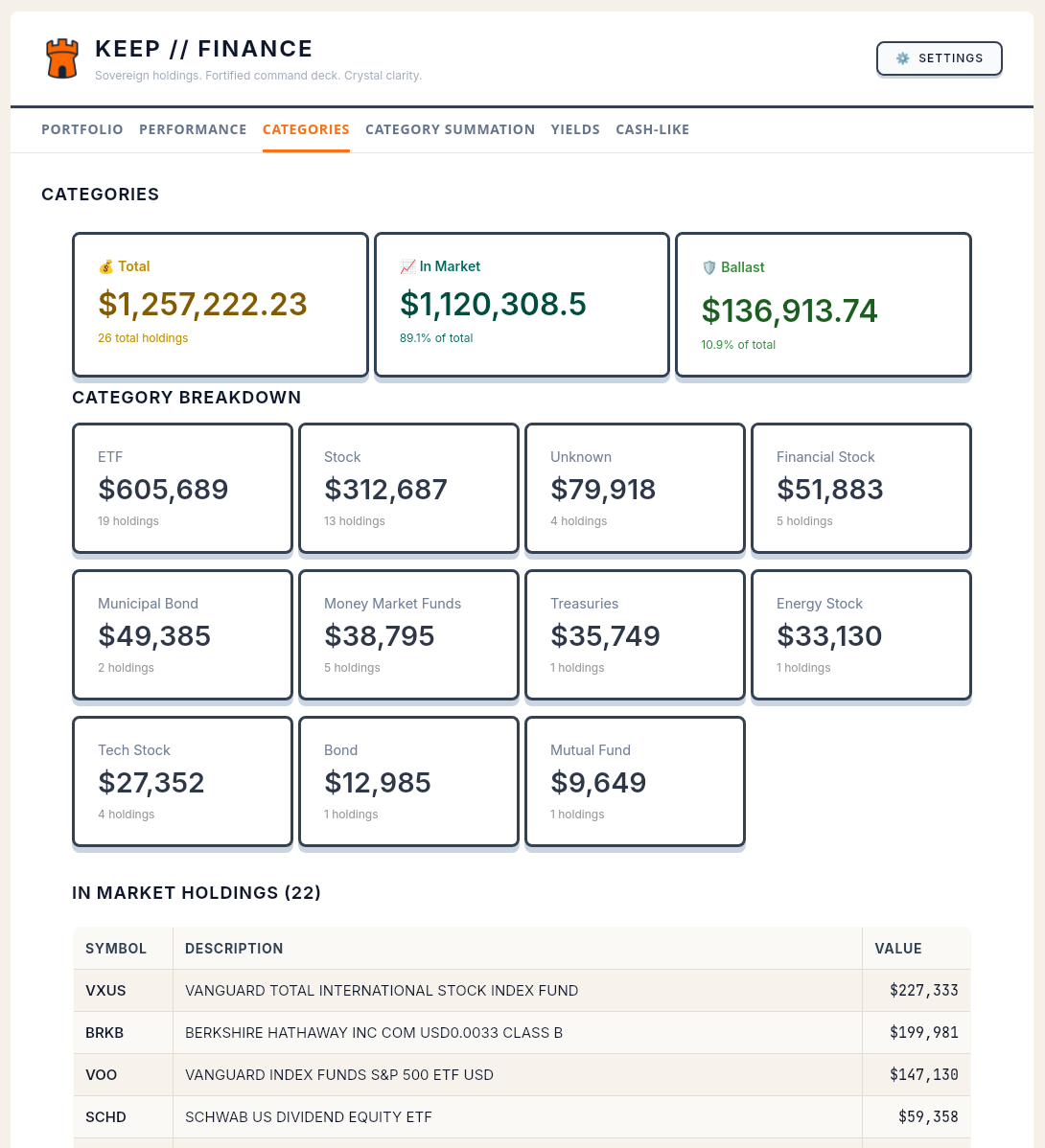Click the Treasuries breakdown card
The image size is (1045, 1148).
(x=635, y=634)
